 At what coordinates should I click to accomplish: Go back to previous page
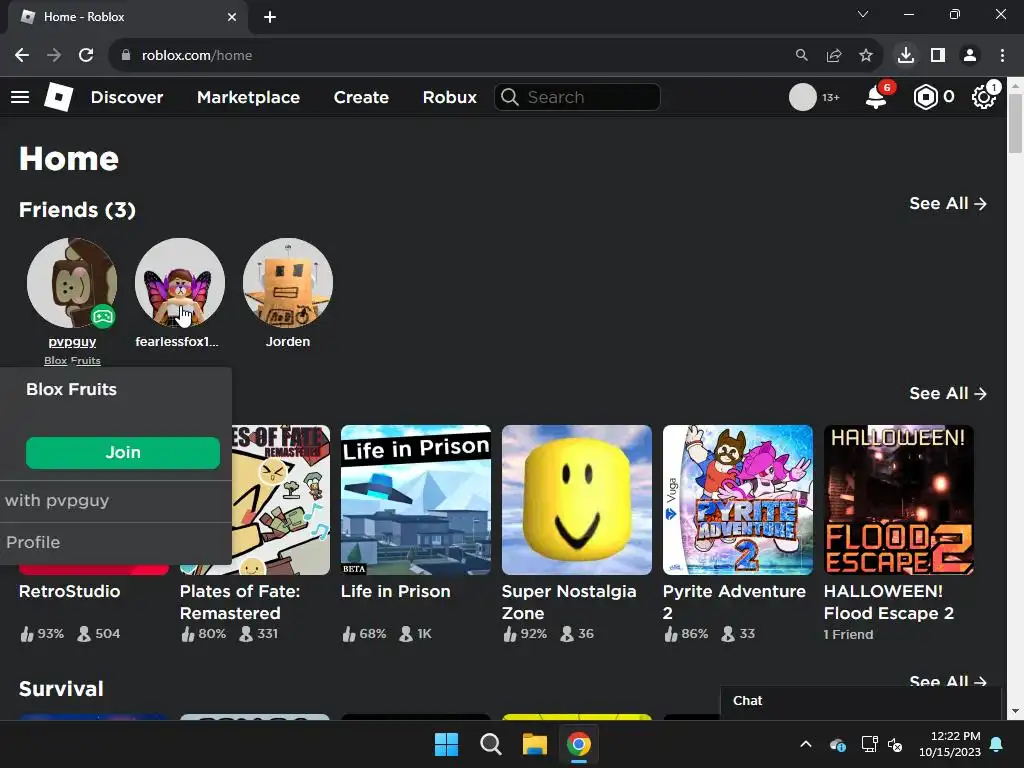(22, 56)
